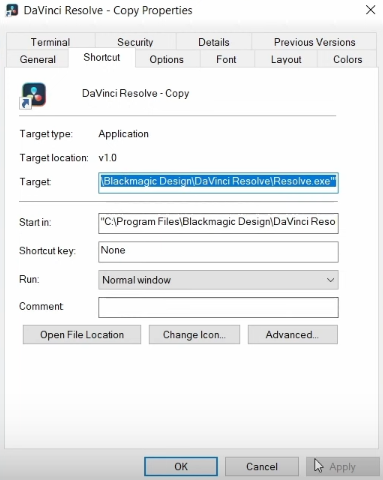Click the Start in field
Viewport: 383px width, 480px height.
[x=218, y=223]
